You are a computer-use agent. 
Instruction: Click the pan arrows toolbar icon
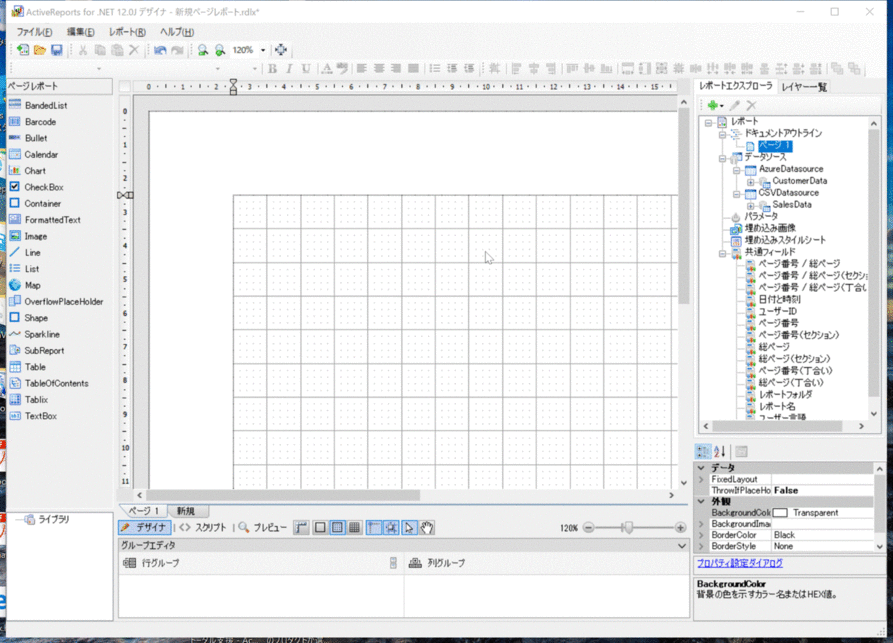point(281,50)
